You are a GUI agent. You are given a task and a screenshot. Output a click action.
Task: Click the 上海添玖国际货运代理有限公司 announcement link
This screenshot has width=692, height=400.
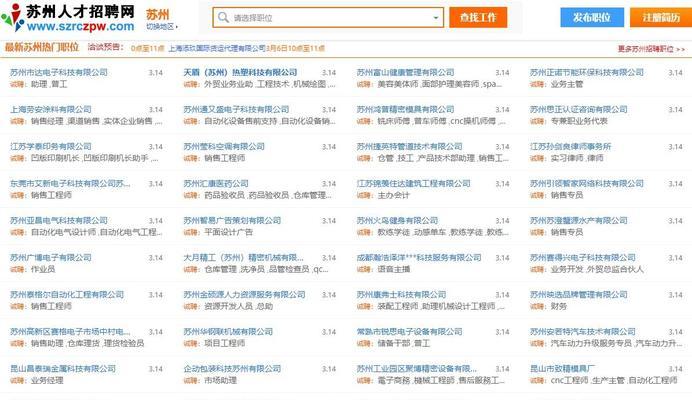tap(217, 48)
